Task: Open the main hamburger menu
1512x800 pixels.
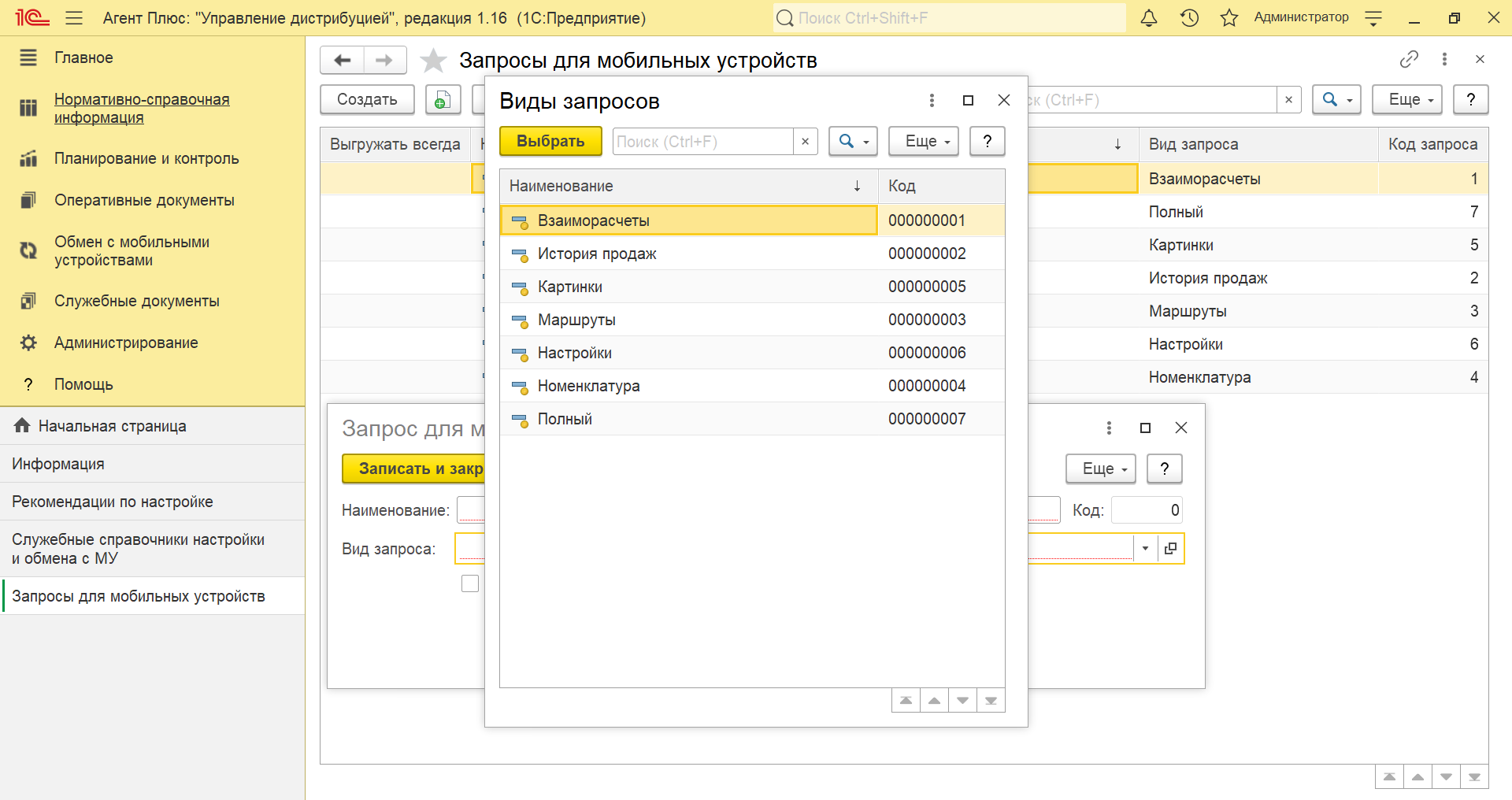Action: click(74, 18)
